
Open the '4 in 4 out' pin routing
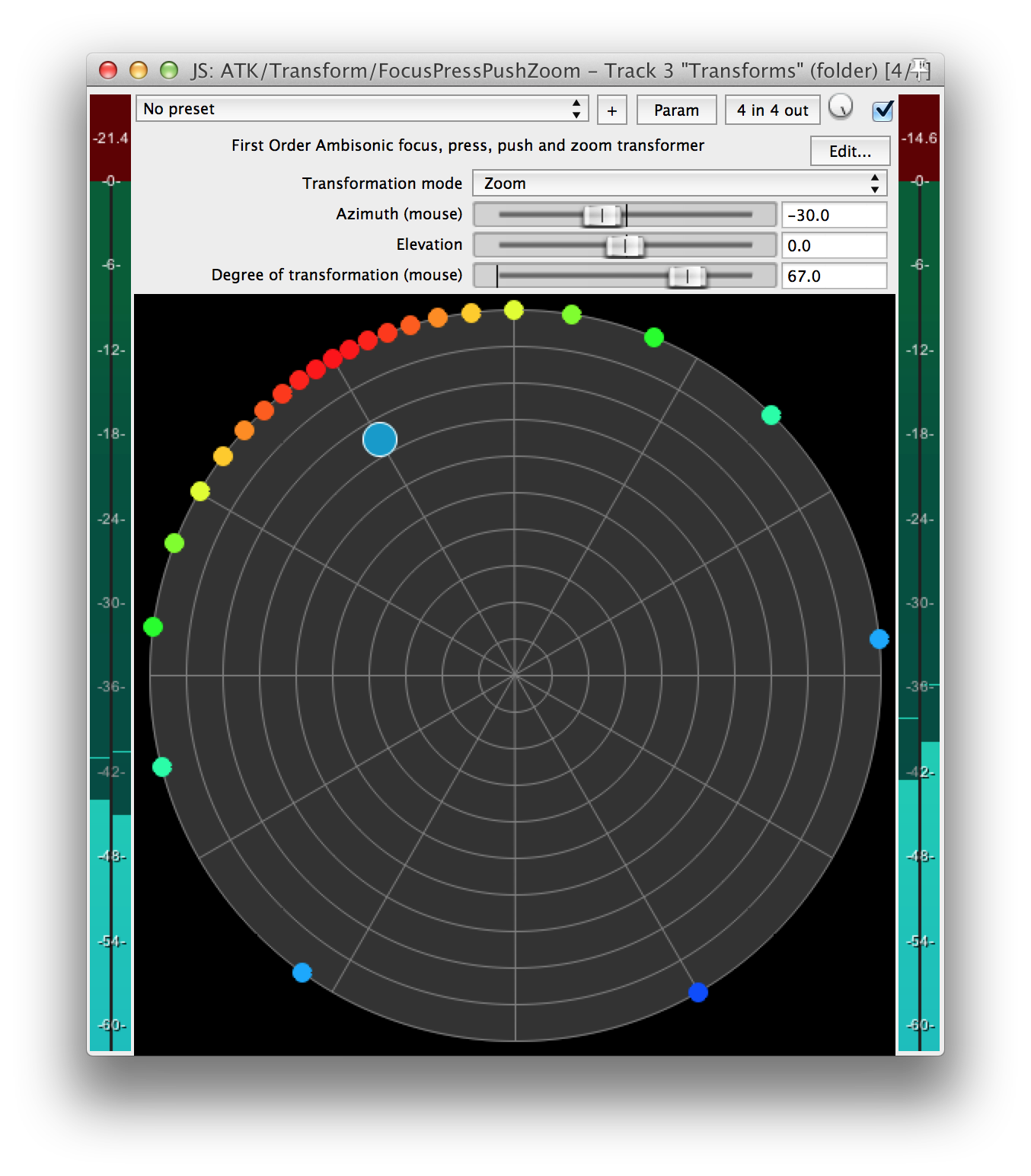pyautogui.click(x=772, y=110)
